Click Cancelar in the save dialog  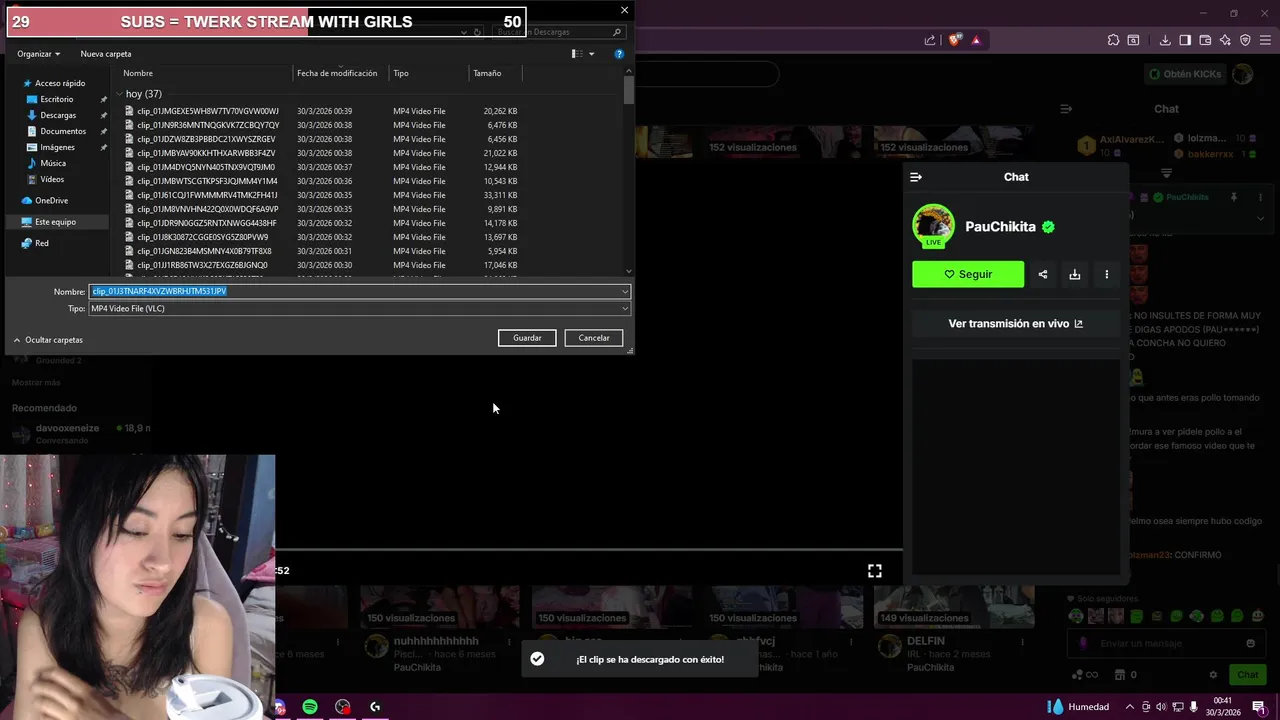(x=594, y=338)
